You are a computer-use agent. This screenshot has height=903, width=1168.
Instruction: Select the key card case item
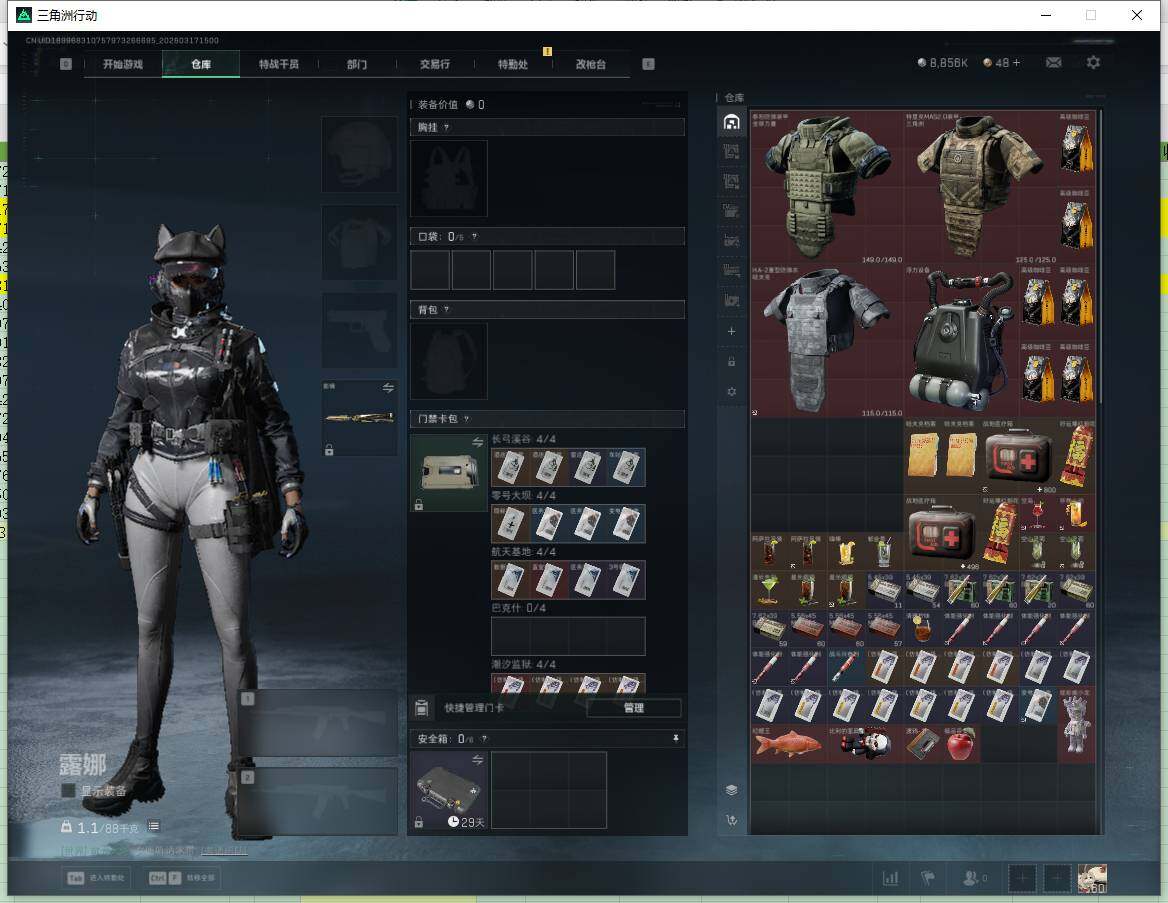pos(448,472)
